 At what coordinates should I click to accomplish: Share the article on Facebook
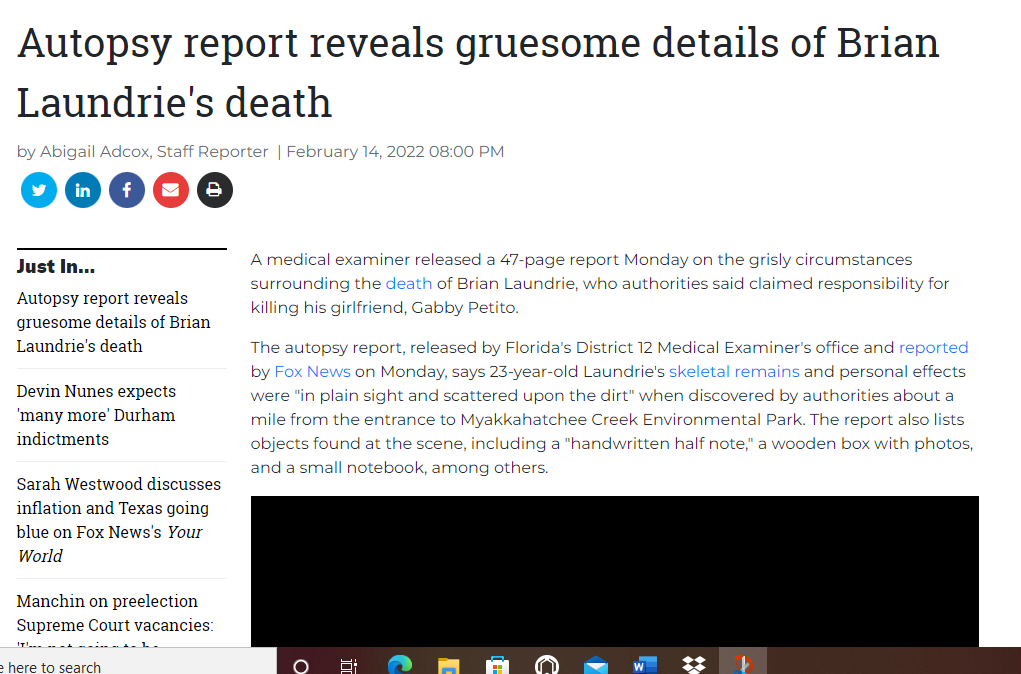pos(127,190)
